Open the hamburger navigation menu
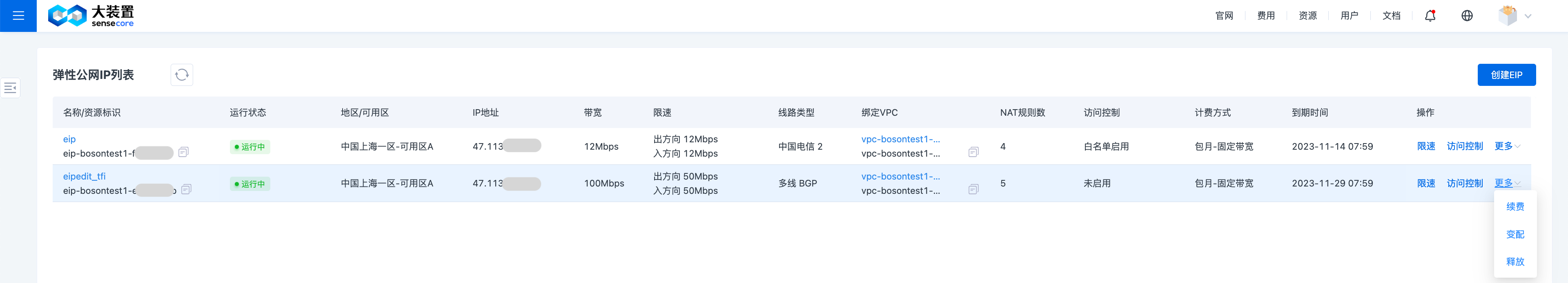Image resolution: width=1568 pixels, height=283 pixels. [18, 16]
